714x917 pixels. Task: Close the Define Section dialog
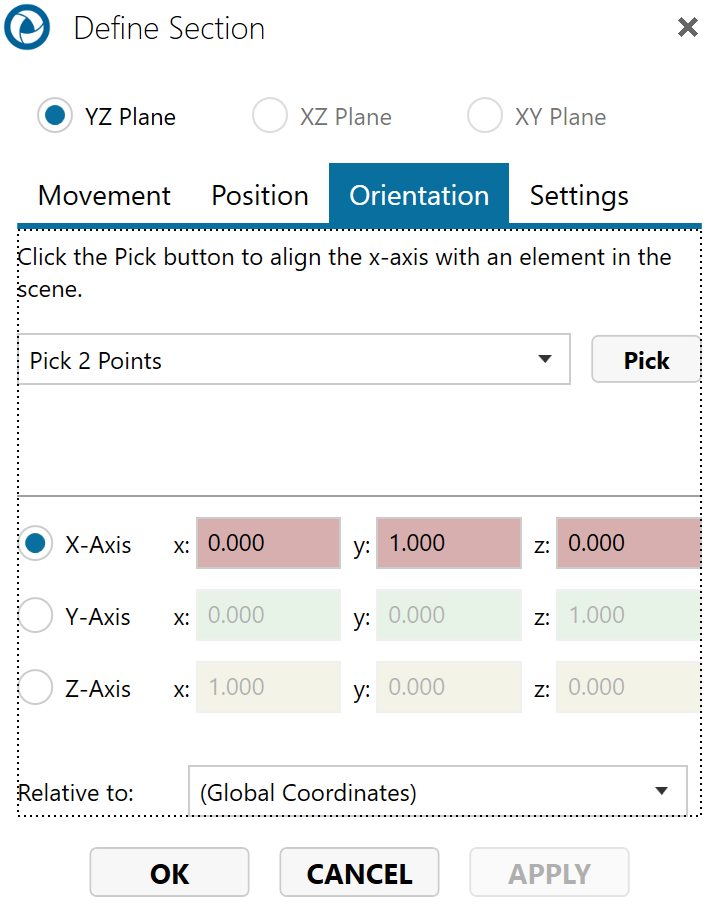[688, 28]
